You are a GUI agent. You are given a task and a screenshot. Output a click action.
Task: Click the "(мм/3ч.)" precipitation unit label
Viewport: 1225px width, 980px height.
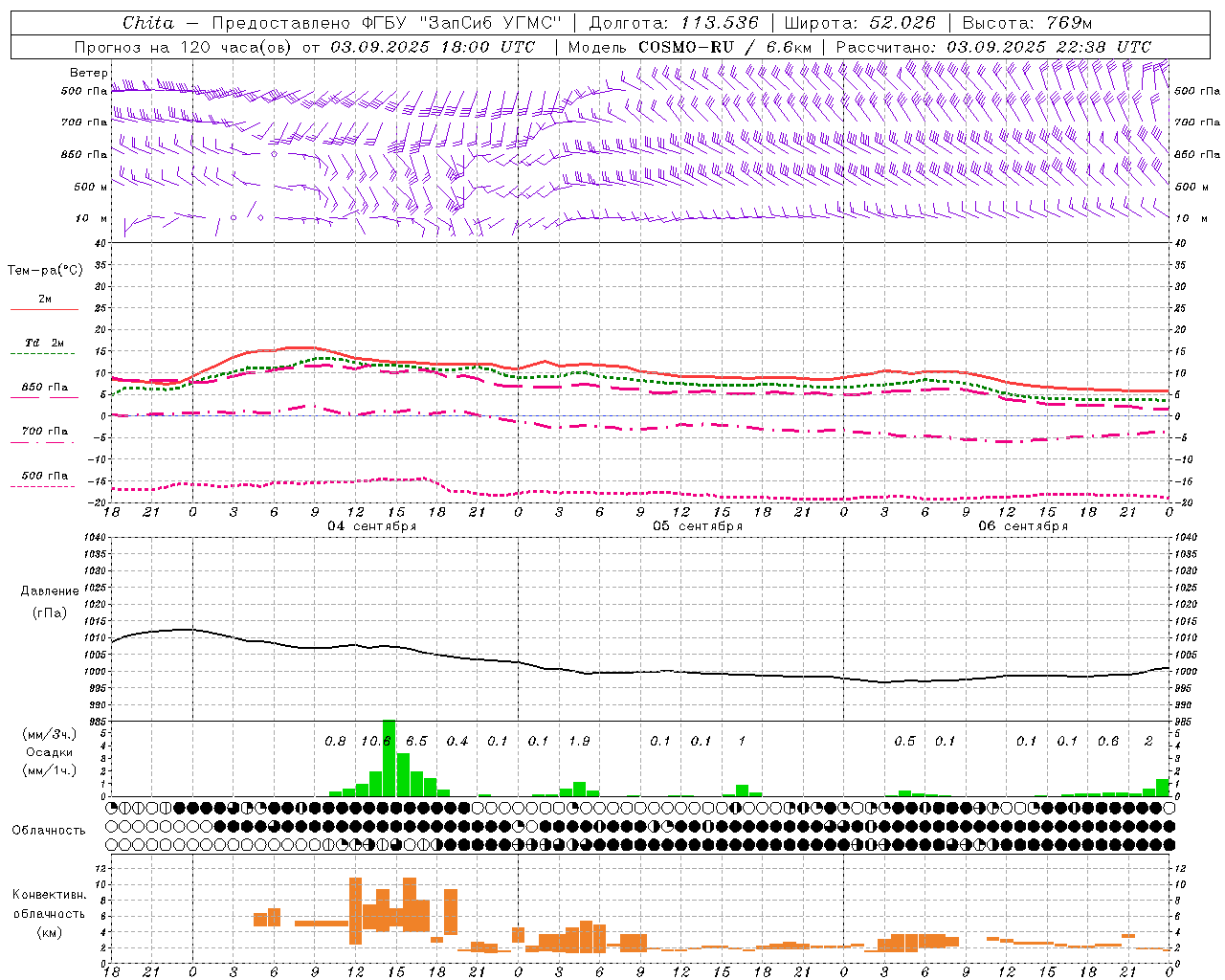[50, 734]
